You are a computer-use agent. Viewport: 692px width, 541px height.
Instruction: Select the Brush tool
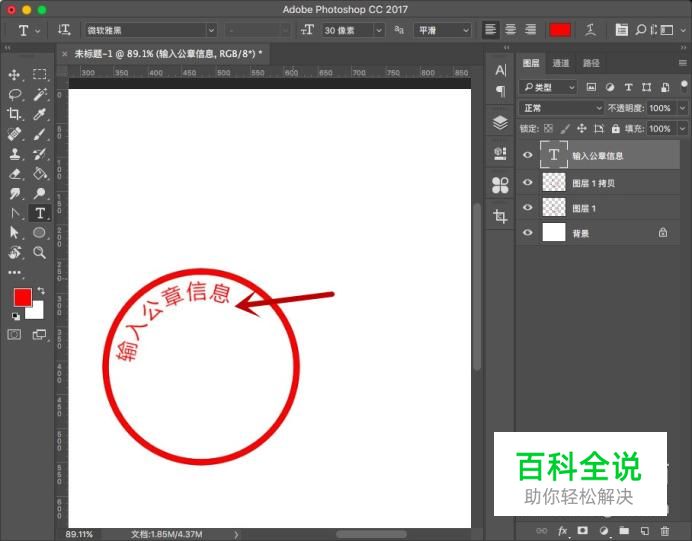click(40, 134)
